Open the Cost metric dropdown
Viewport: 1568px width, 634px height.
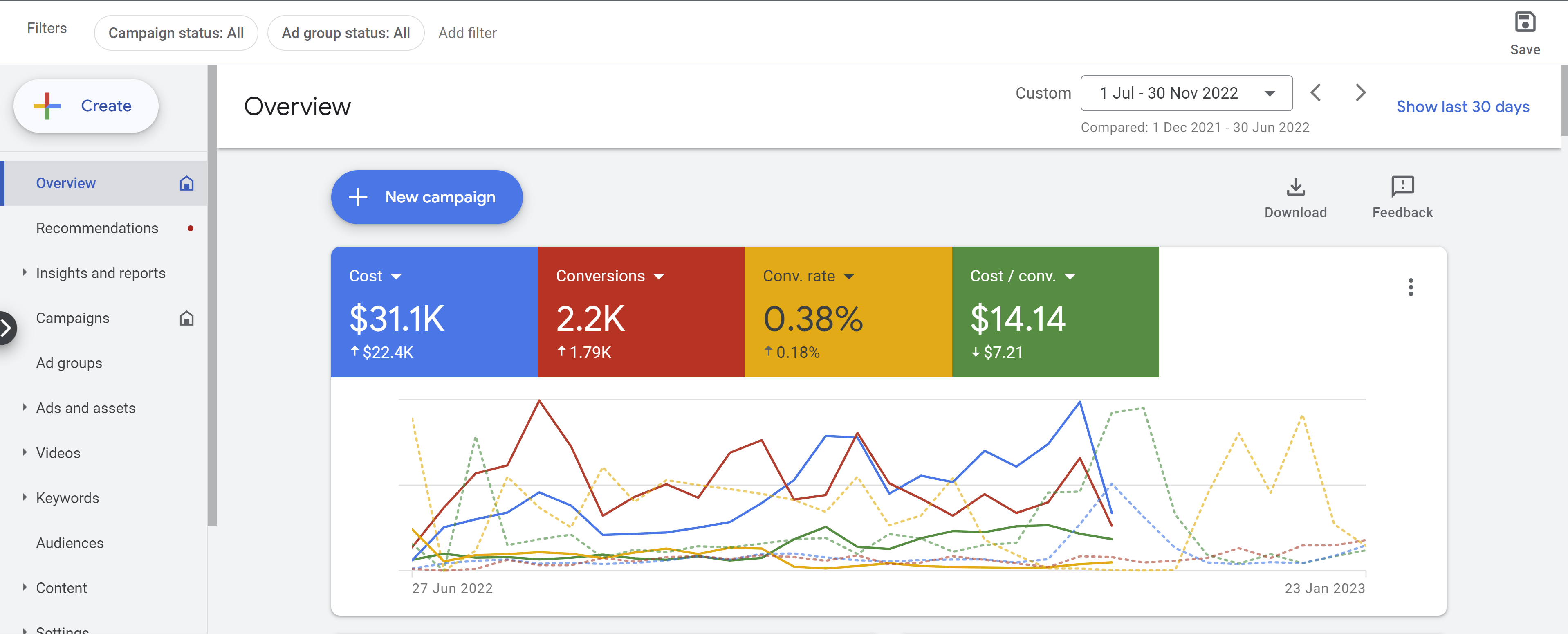pos(396,277)
